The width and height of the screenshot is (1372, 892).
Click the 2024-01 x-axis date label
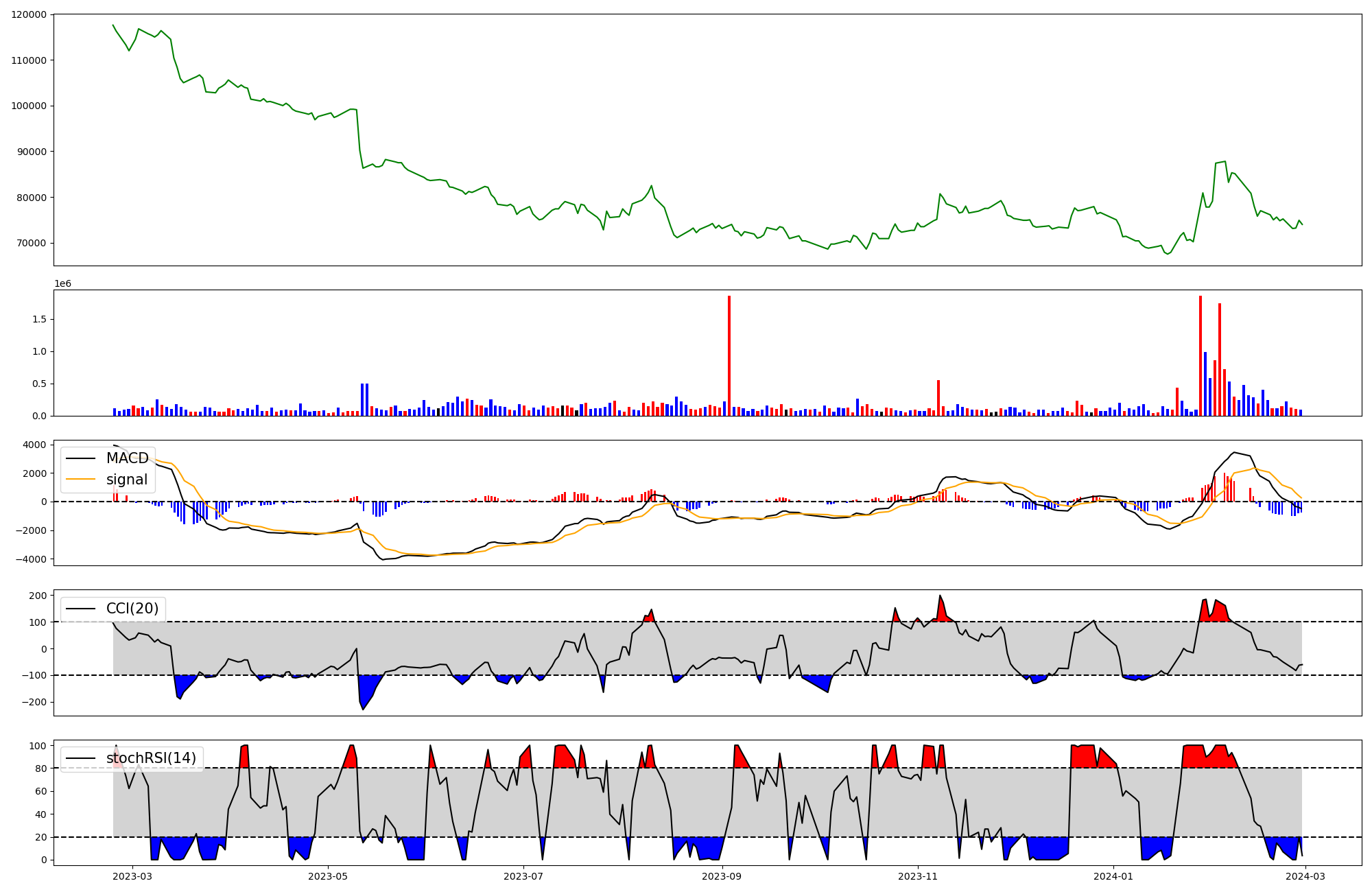click(1113, 876)
